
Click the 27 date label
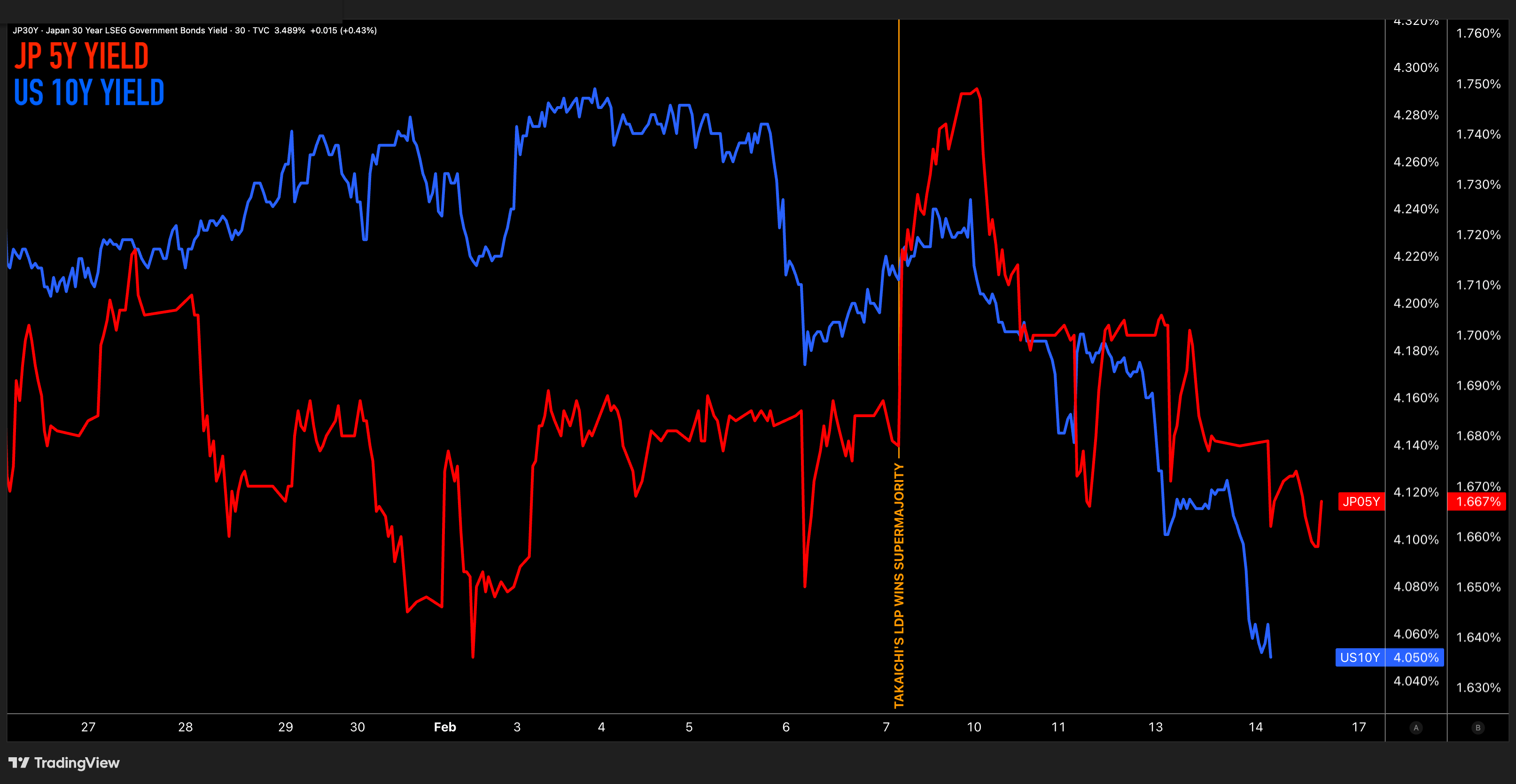(x=88, y=727)
